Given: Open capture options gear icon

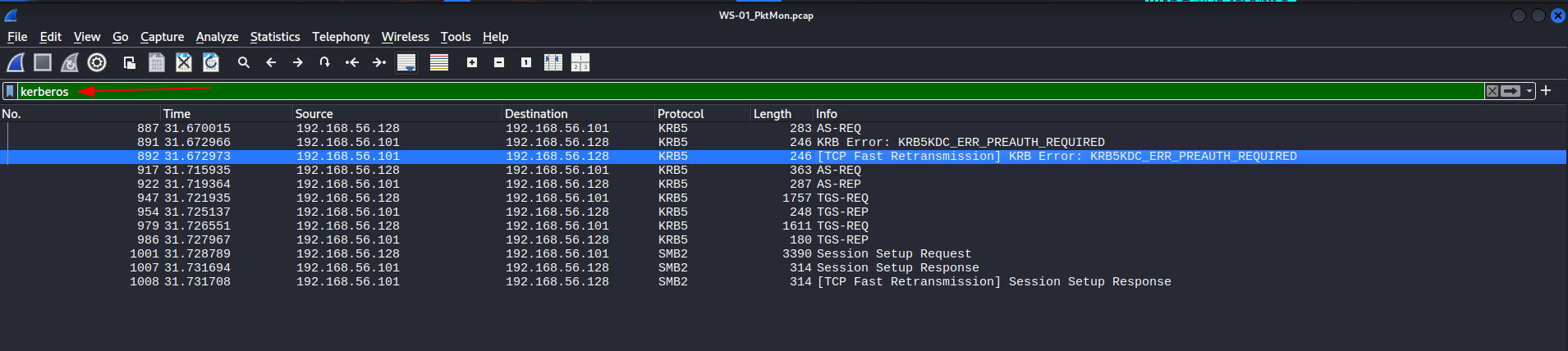Looking at the screenshot, I should tap(97, 62).
